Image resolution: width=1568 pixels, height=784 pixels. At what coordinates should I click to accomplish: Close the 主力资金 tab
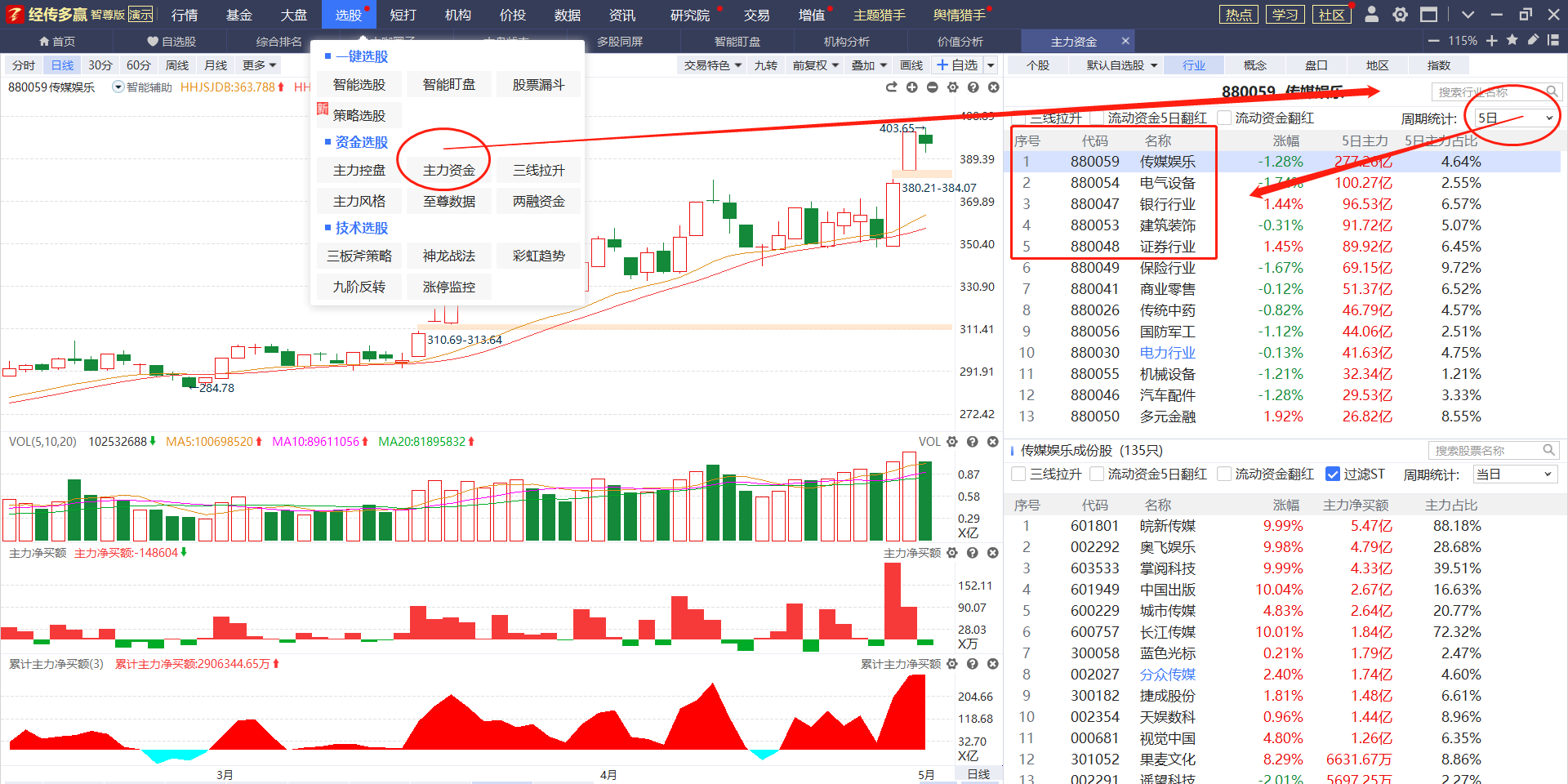pyautogui.click(x=1125, y=41)
